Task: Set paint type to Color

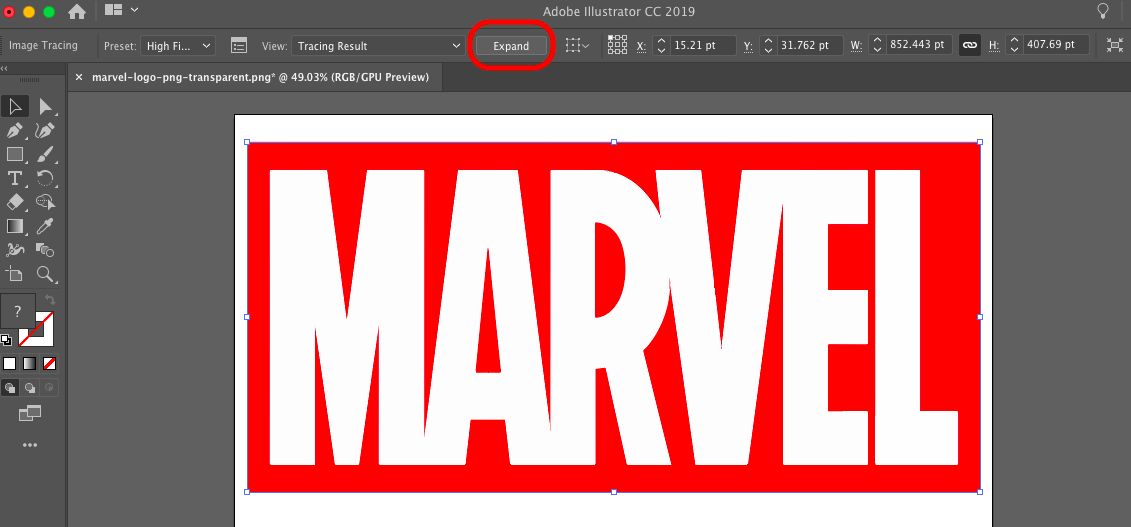Action: click(x=9, y=363)
